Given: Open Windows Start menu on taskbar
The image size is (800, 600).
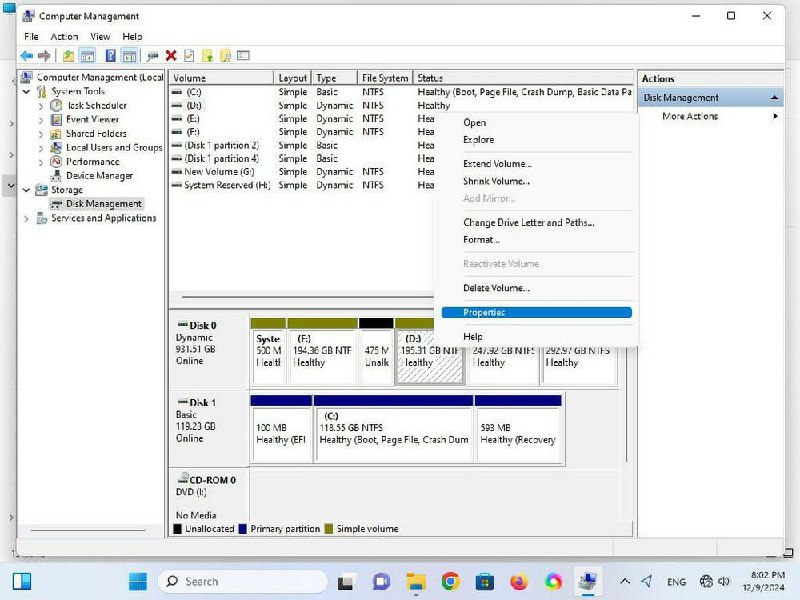Looking at the screenshot, I should [x=138, y=581].
